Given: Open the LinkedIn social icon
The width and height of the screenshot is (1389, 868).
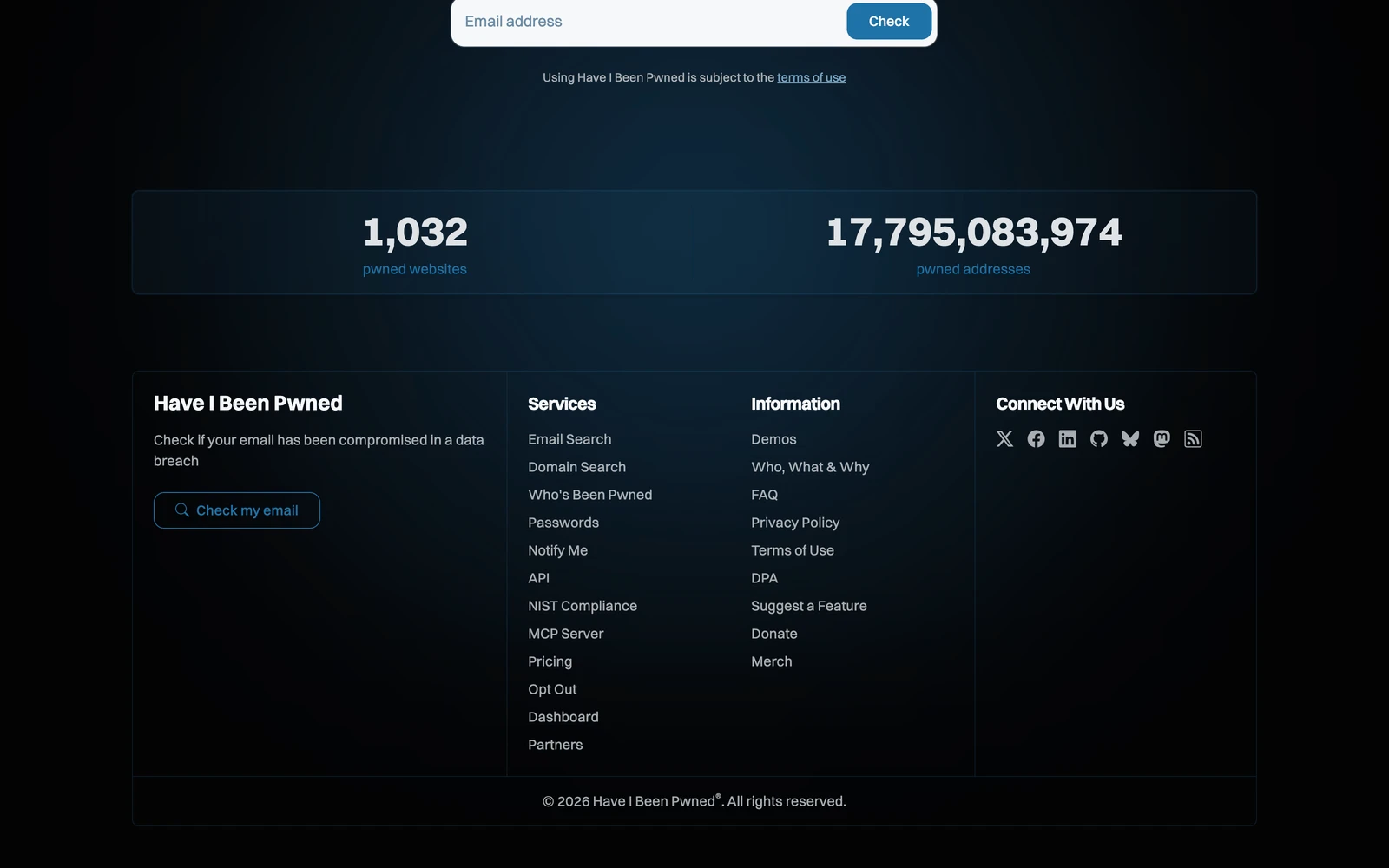Looking at the screenshot, I should point(1067,439).
